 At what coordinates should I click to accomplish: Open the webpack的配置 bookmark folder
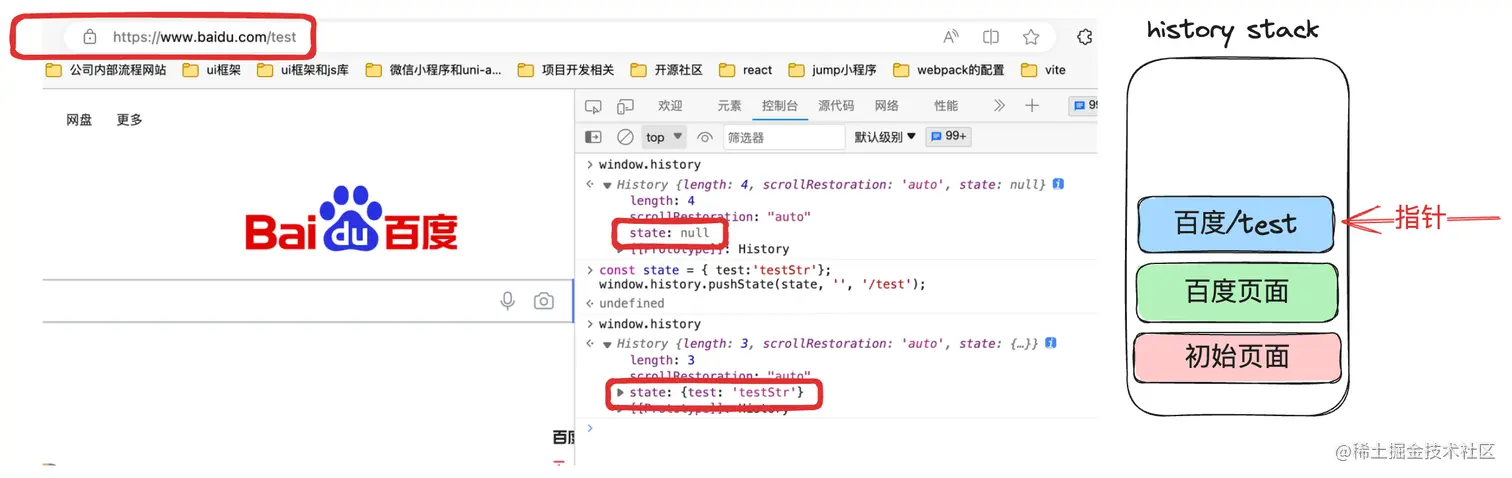pos(948,70)
